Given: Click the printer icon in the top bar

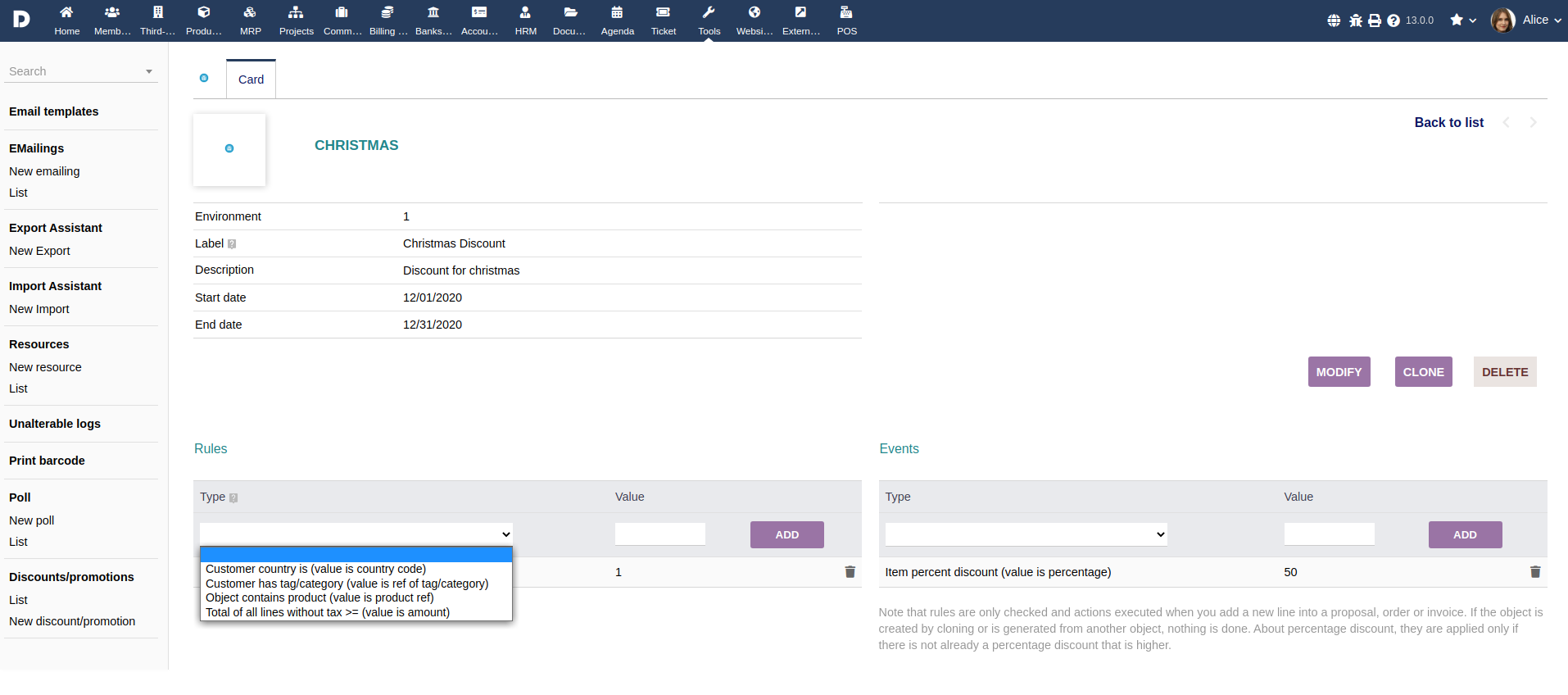Looking at the screenshot, I should (1375, 20).
